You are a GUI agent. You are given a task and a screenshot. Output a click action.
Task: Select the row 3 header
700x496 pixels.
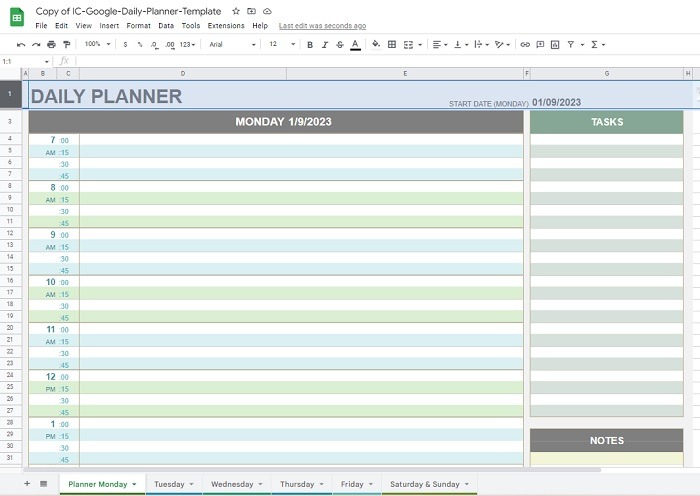10,121
